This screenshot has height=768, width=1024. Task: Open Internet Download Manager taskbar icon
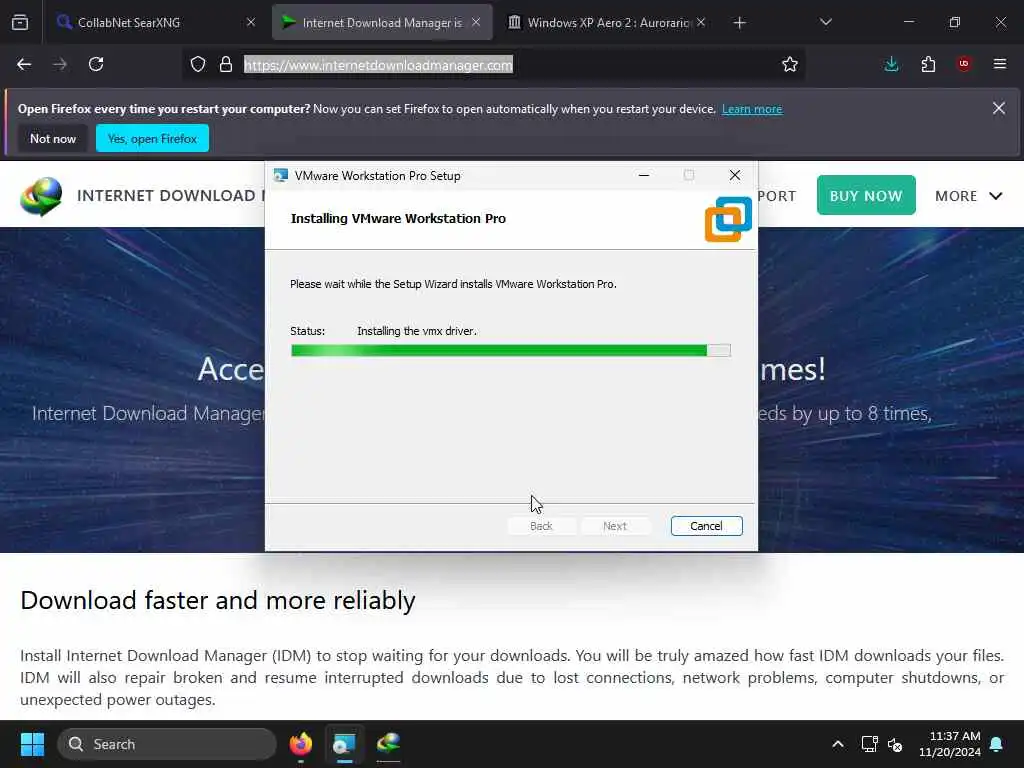click(x=388, y=744)
